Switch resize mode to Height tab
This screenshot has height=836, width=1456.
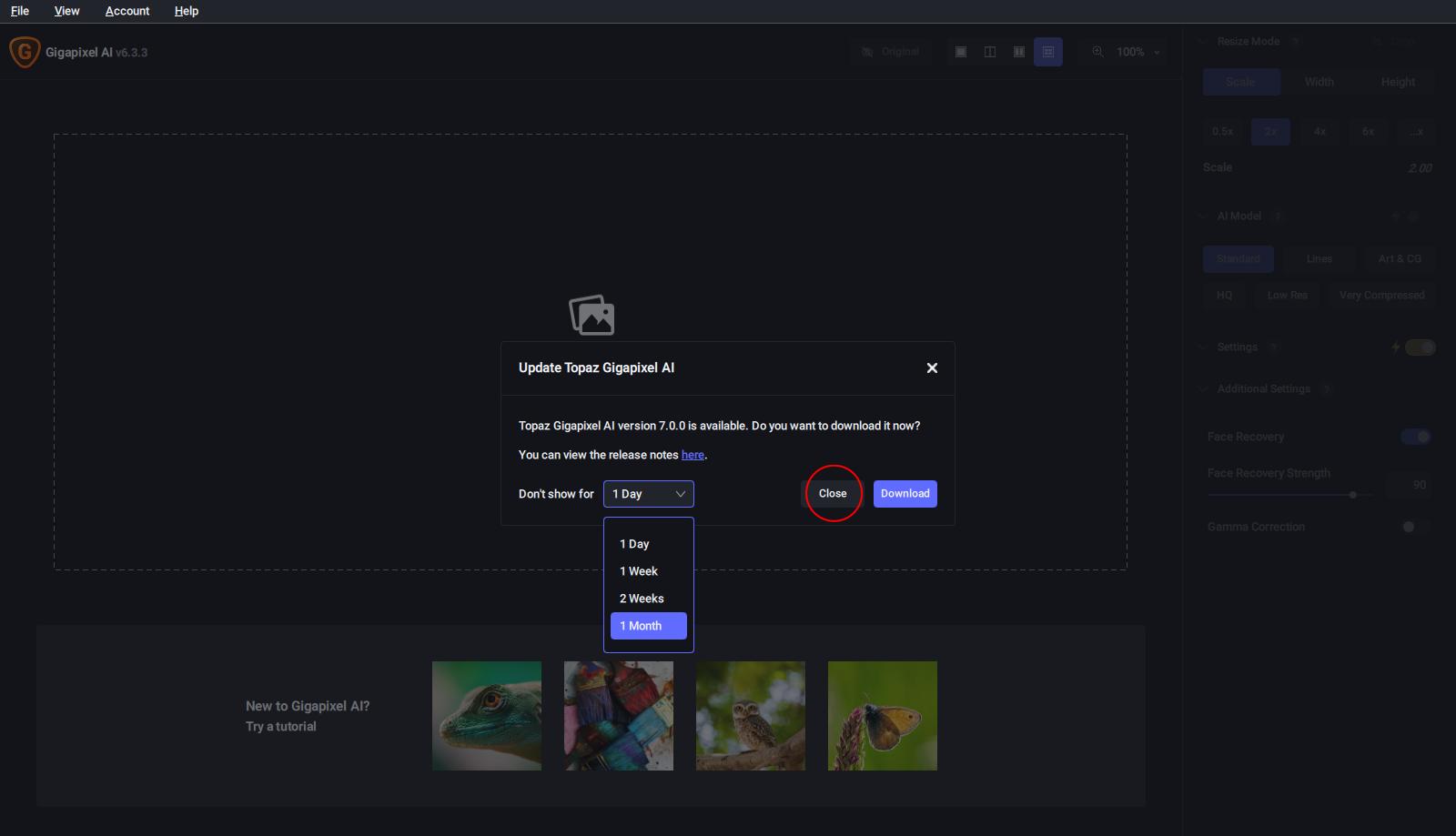1398,82
